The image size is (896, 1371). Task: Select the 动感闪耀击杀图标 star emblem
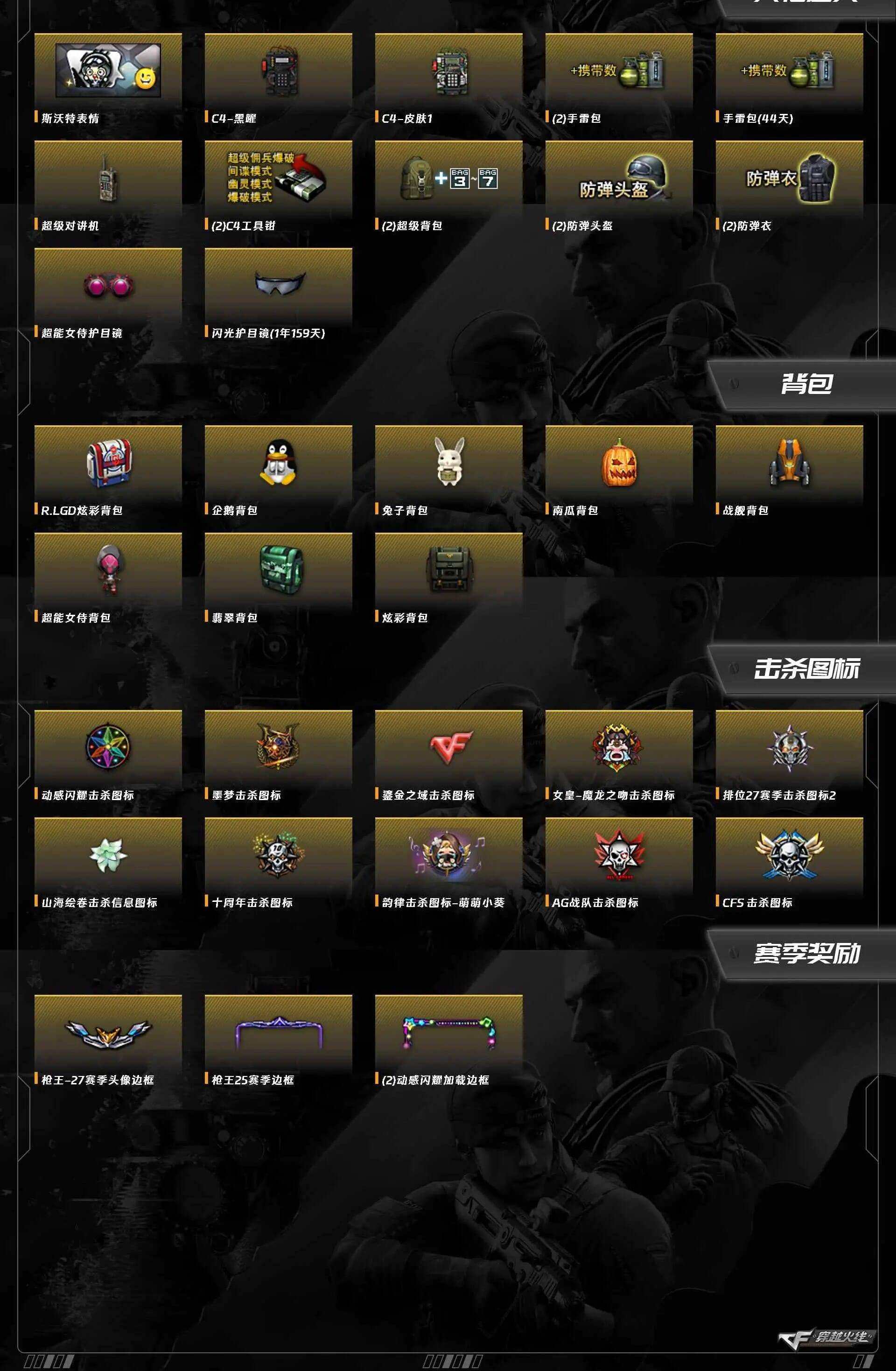(x=108, y=747)
